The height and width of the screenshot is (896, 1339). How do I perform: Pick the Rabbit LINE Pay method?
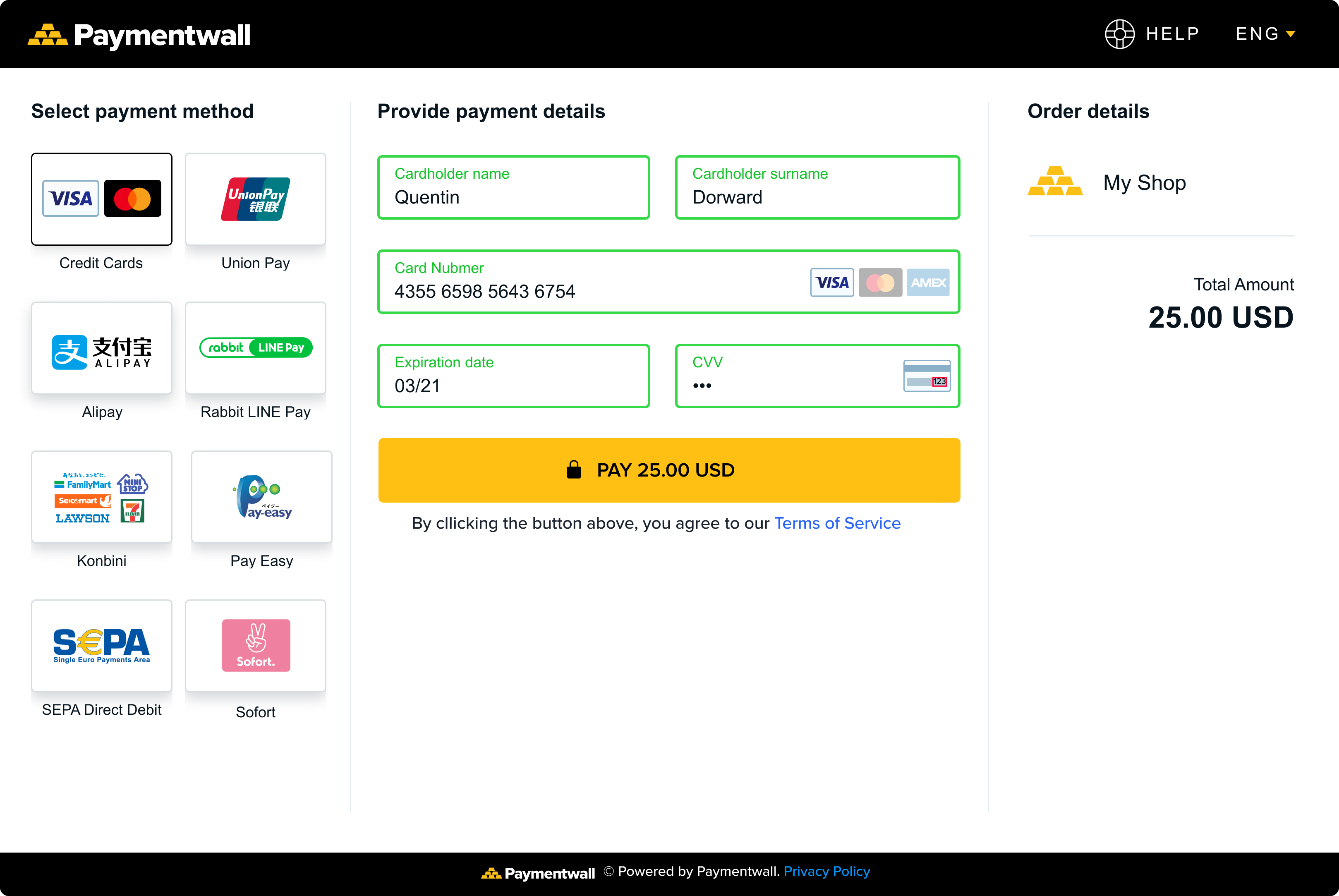click(255, 348)
